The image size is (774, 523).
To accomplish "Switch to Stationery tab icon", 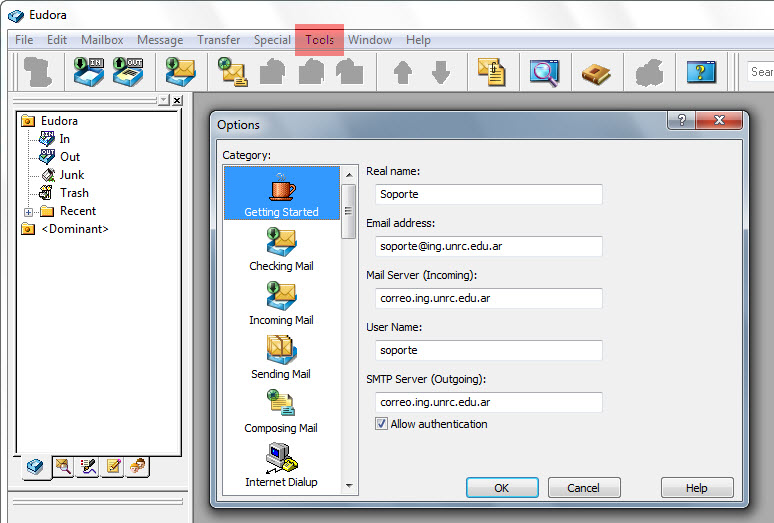I will pos(113,466).
